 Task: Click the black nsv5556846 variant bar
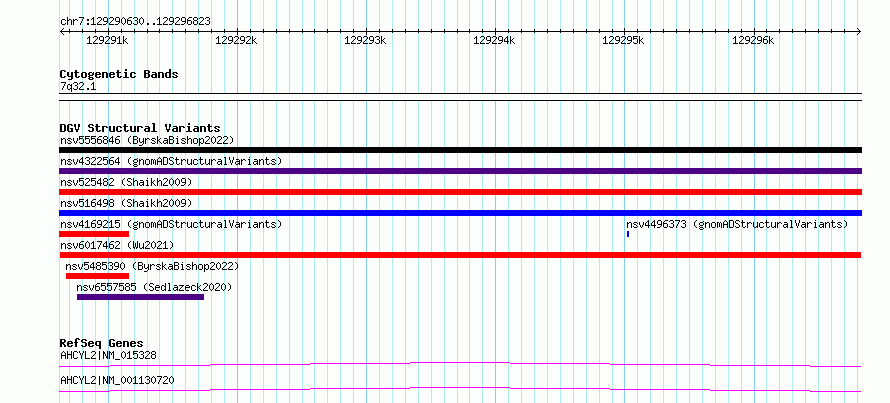460,150
